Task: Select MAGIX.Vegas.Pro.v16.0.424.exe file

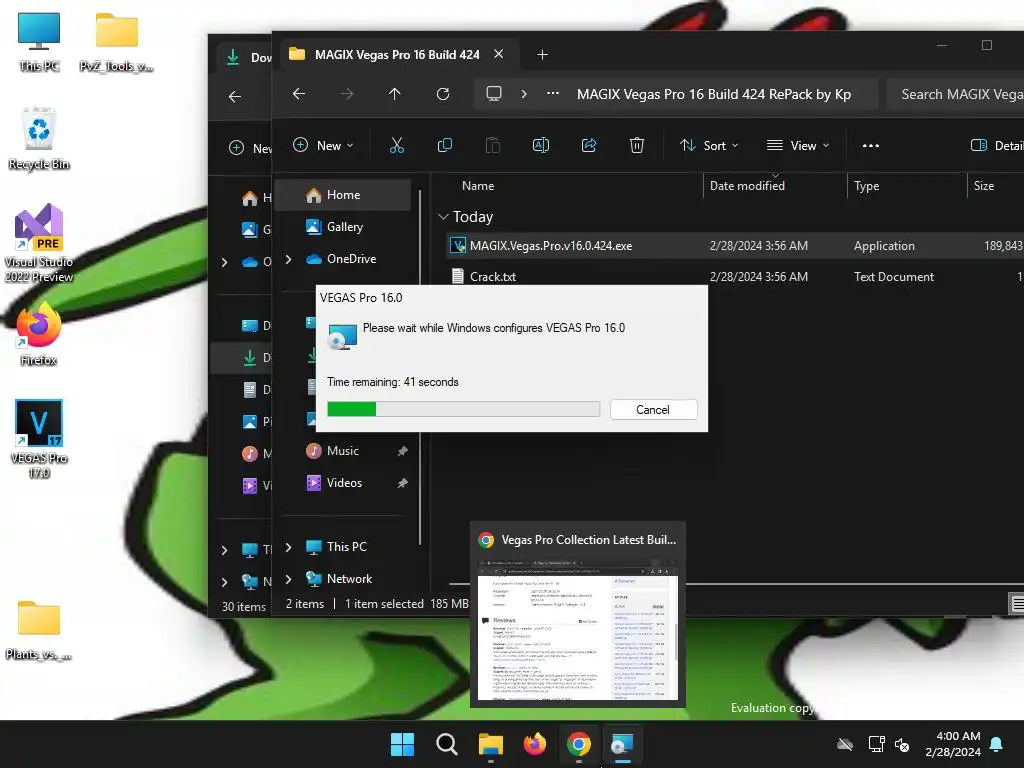Action: click(551, 246)
